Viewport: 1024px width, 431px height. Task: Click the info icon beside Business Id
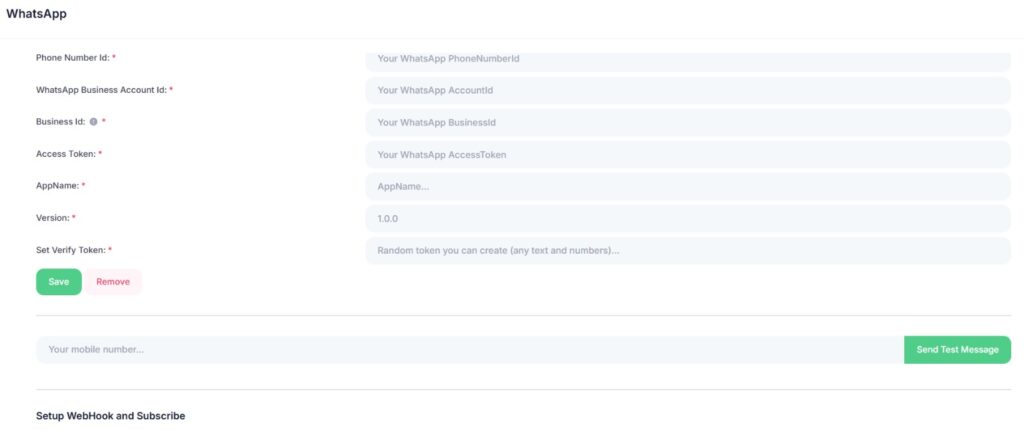pos(93,122)
